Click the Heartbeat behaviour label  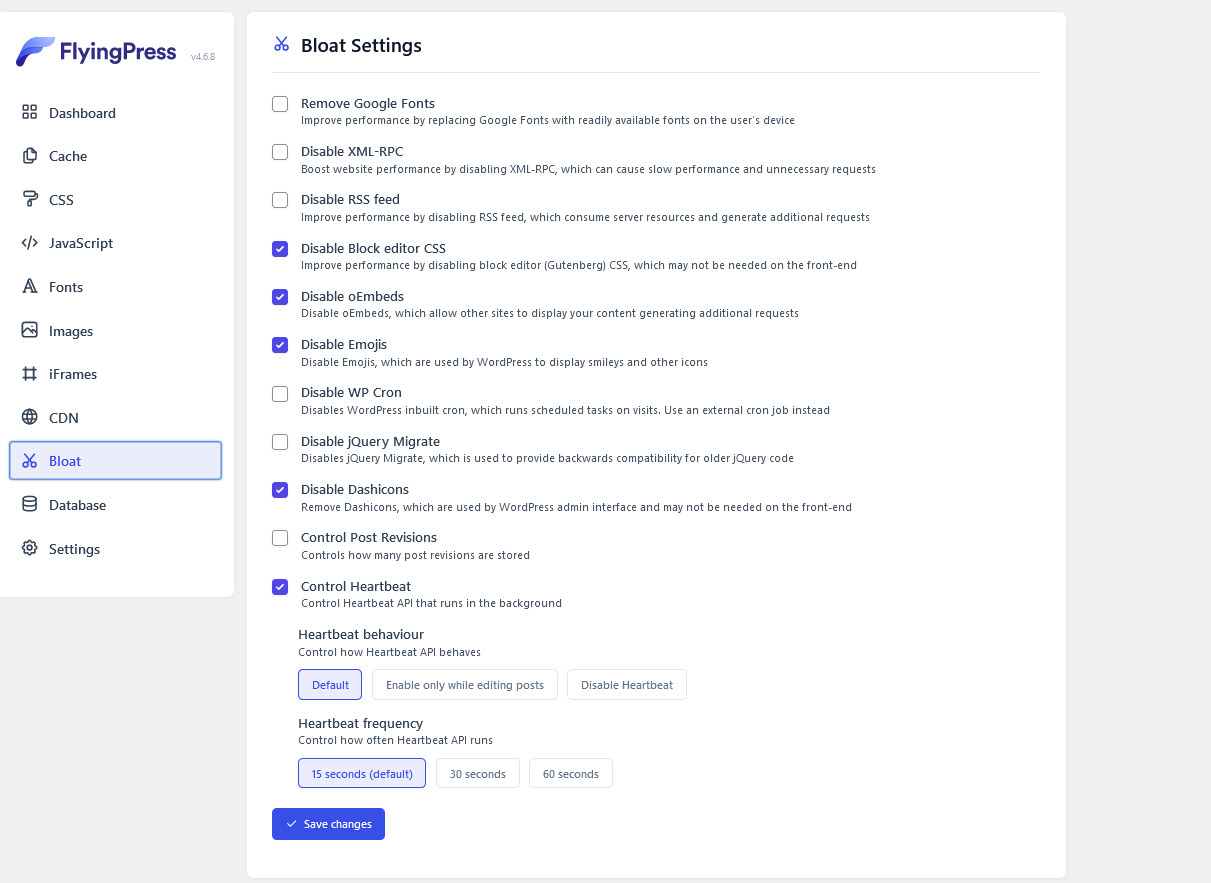(x=361, y=634)
